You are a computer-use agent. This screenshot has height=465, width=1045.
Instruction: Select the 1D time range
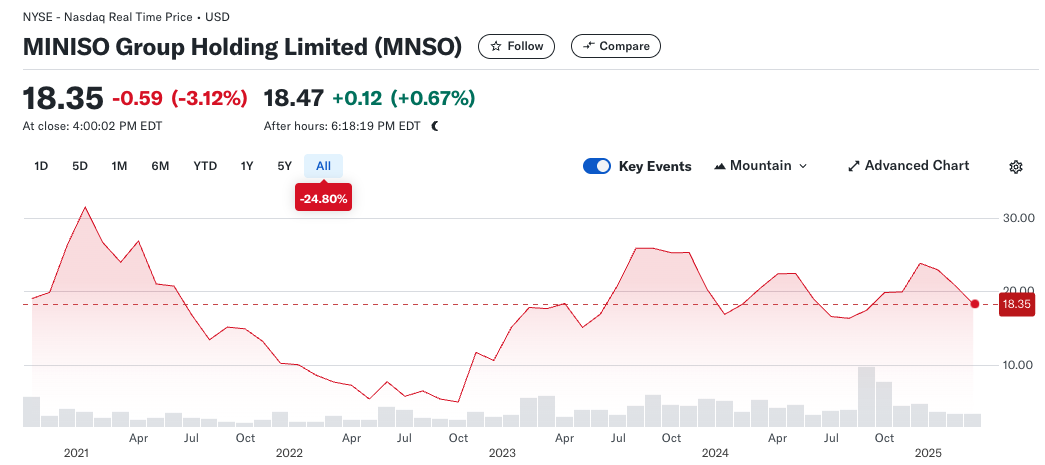point(41,166)
